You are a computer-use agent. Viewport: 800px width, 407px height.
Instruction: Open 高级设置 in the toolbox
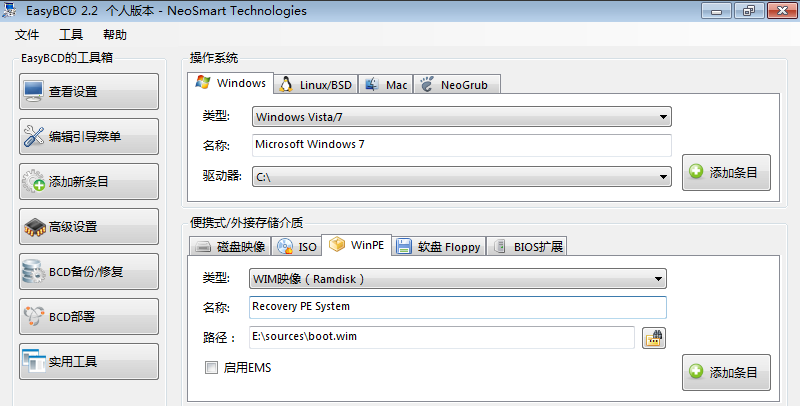pyautogui.click(x=89, y=226)
